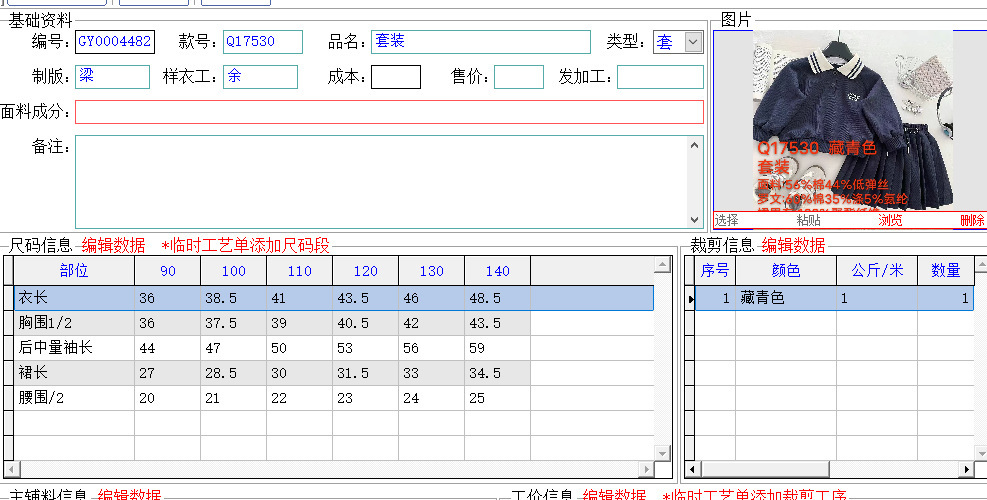The image size is (987, 500).
Task: Click size table vertical scrollbar up arrow
Action: click(662, 265)
